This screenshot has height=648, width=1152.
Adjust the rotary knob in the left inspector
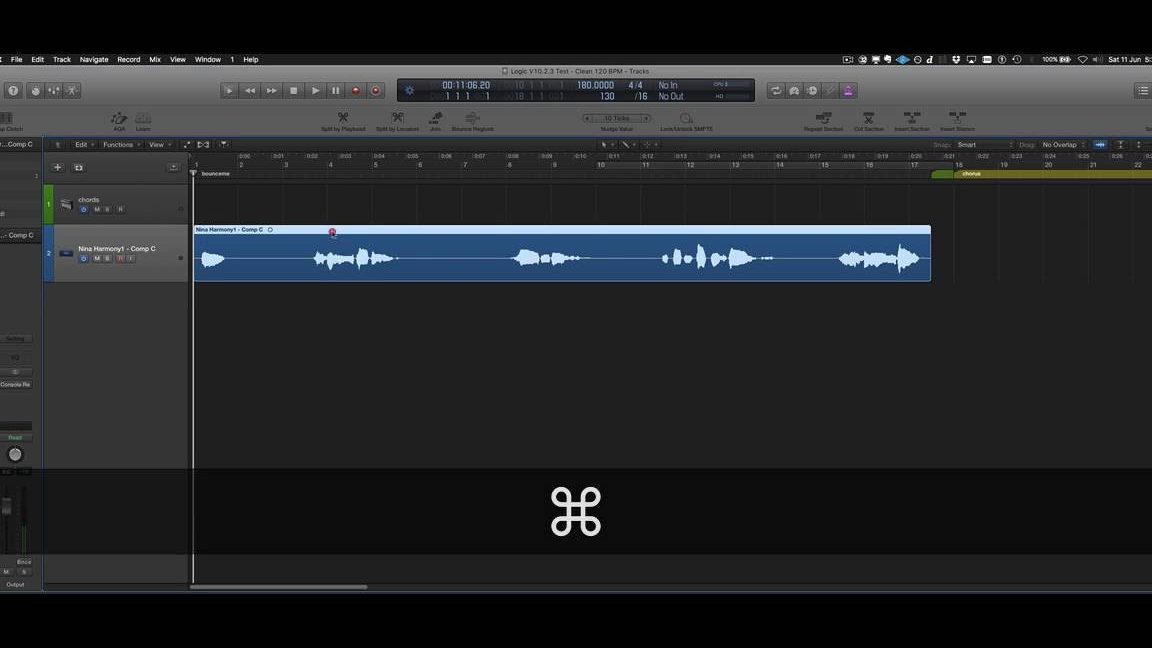coord(15,454)
